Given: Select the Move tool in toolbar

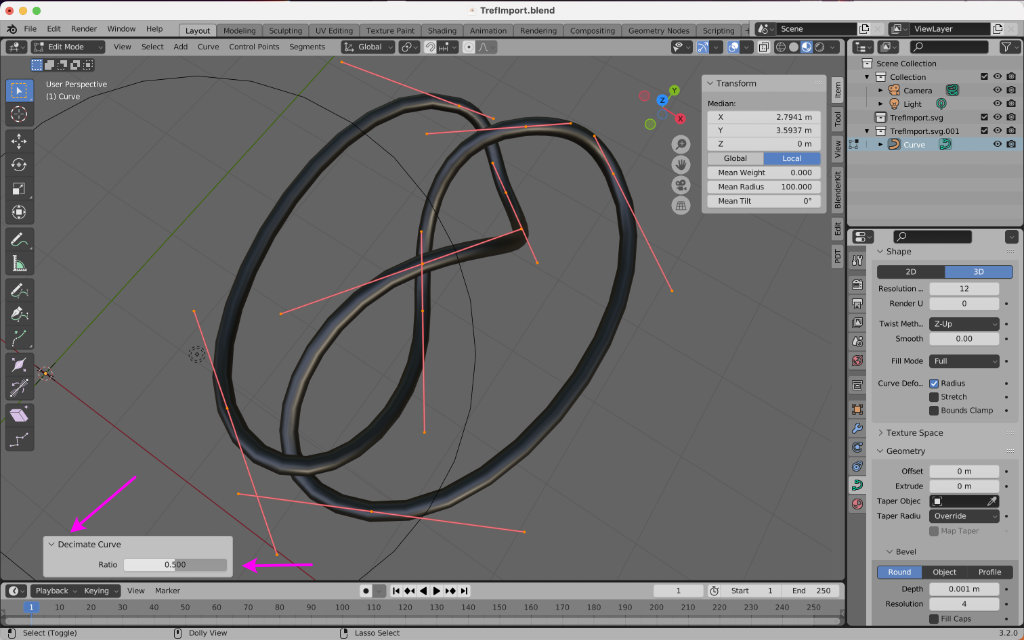Looking at the screenshot, I should (19, 141).
